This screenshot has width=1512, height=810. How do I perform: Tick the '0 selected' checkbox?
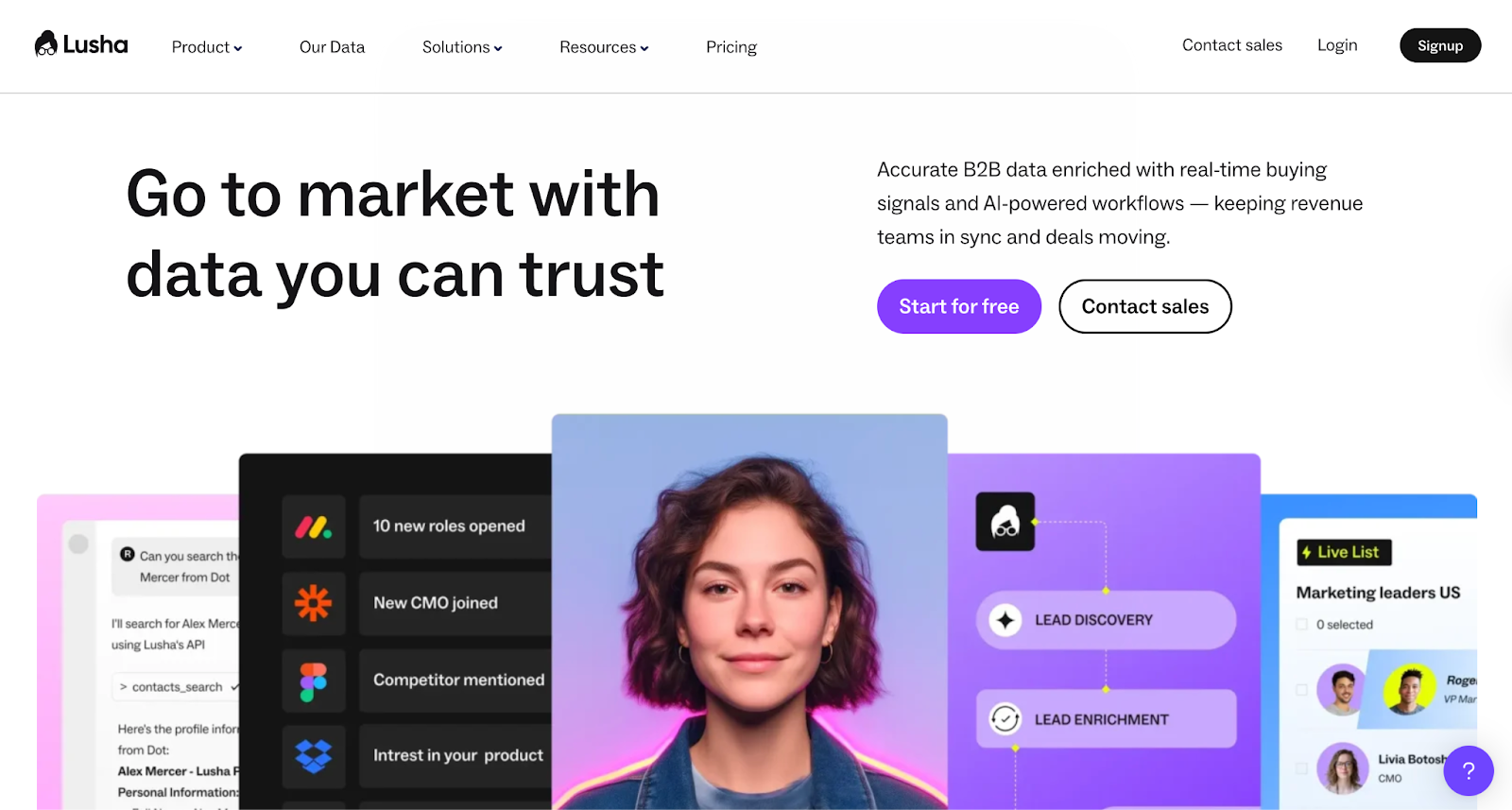pyautogui.click(x=1302, y=625)
